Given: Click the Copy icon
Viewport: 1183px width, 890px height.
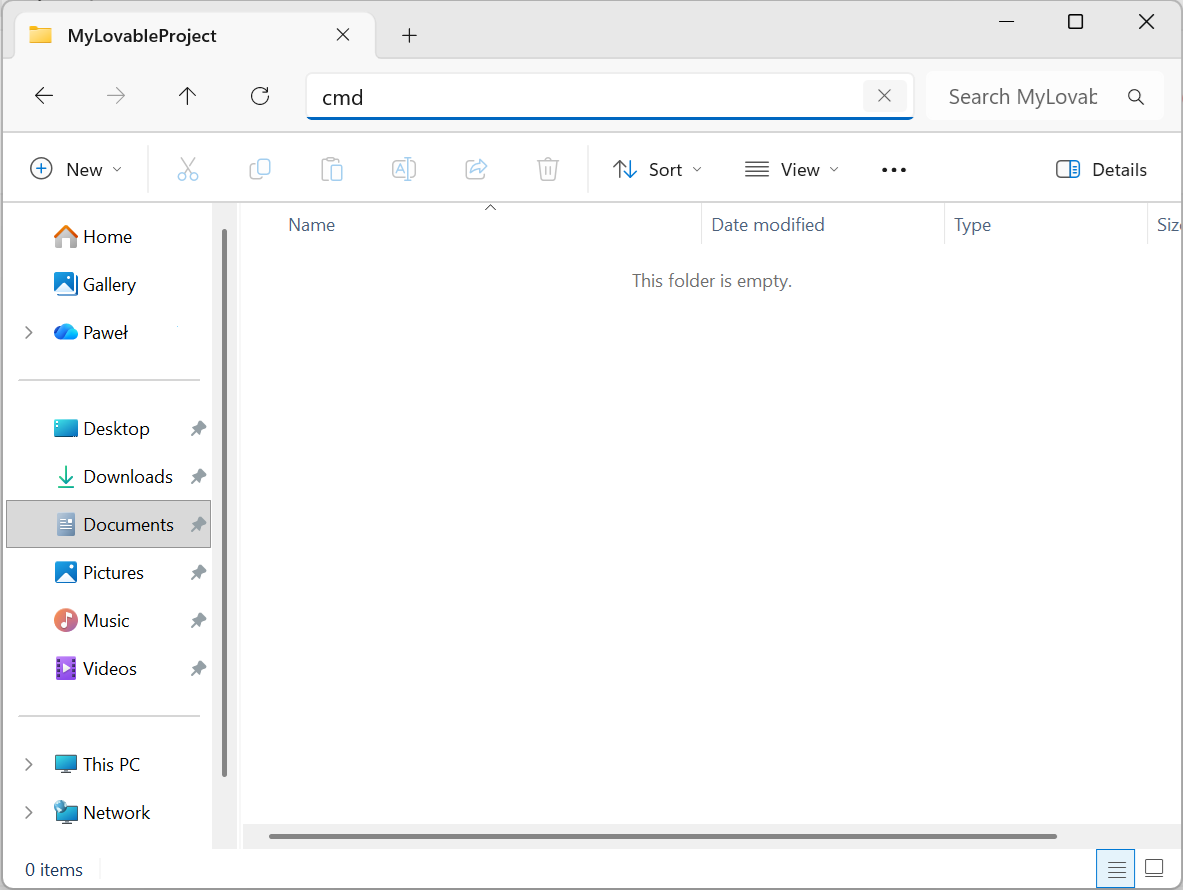Looking at the screenshot, I should (260, 169).
